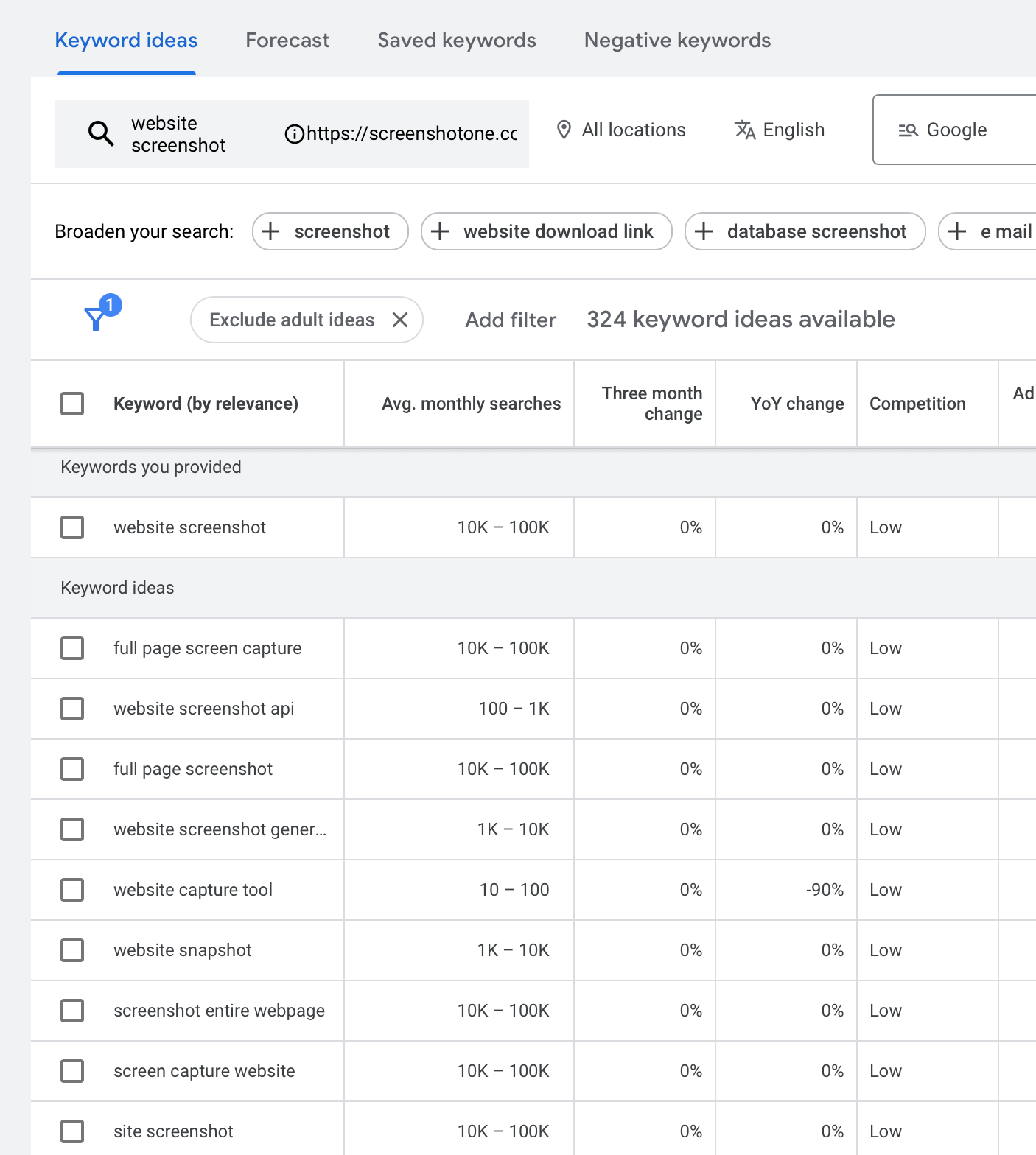Add 'database screenshot' suggestion
The height and width of the screenshot is (1155, 1036).
click(805, 231)
